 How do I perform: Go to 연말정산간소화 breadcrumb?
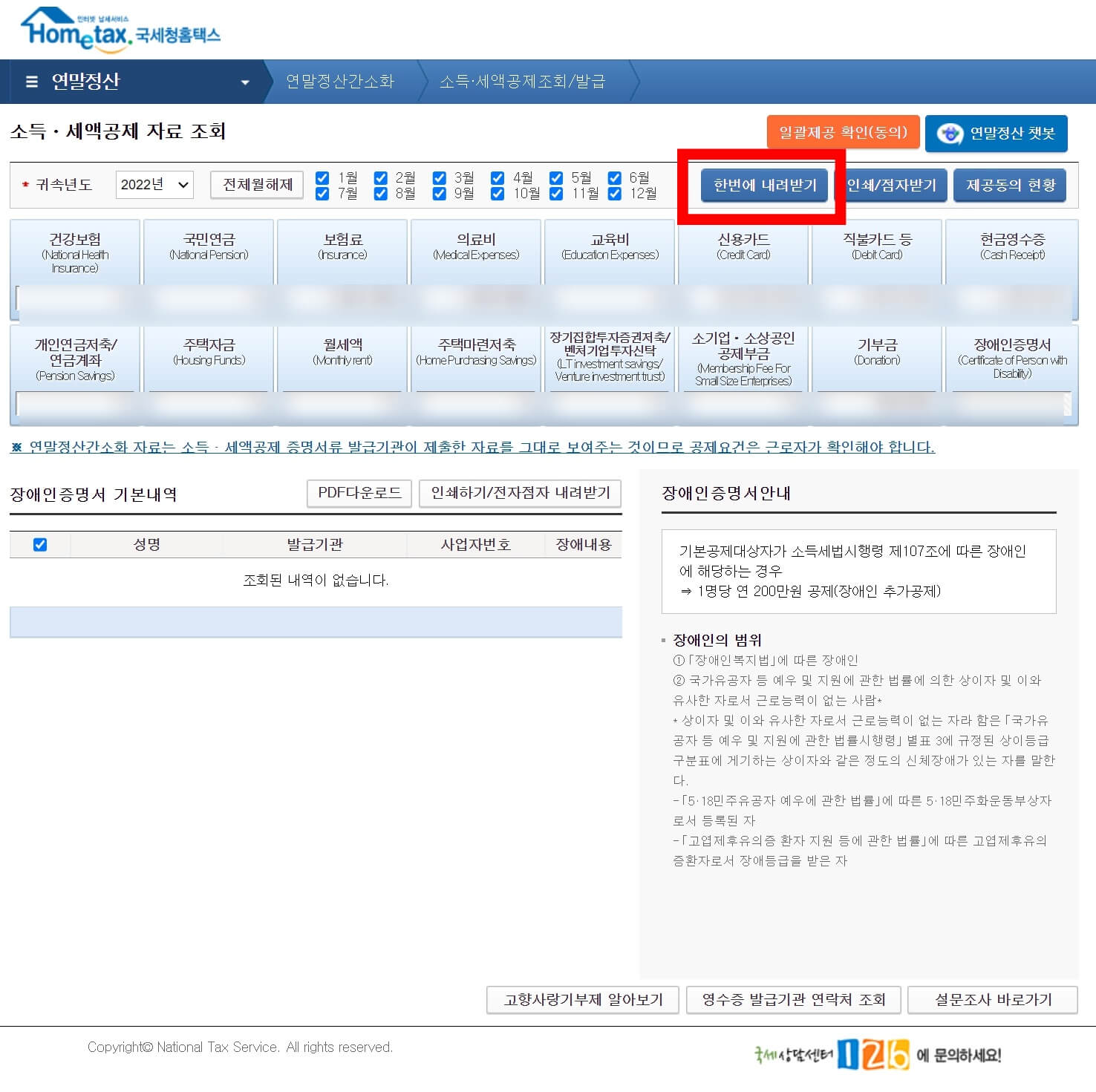[340, 82]
